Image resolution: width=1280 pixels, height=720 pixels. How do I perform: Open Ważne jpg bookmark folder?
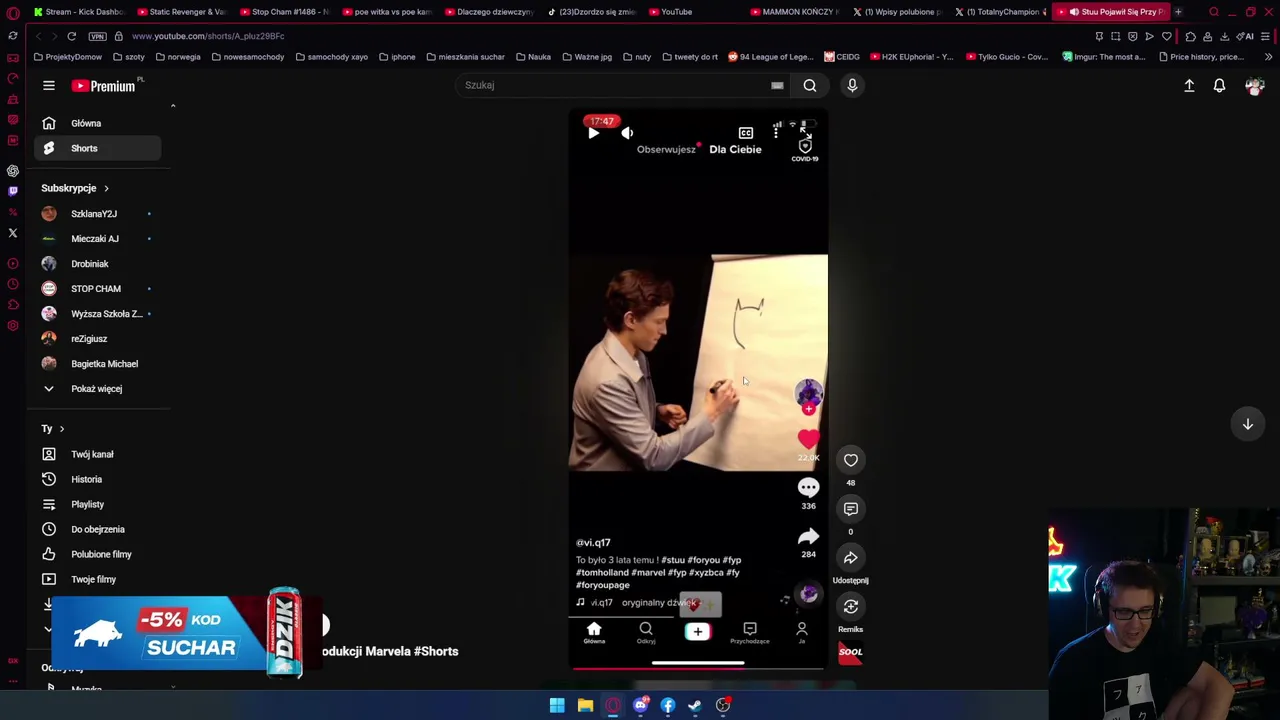pyautogui.click(x=587, y=57)
